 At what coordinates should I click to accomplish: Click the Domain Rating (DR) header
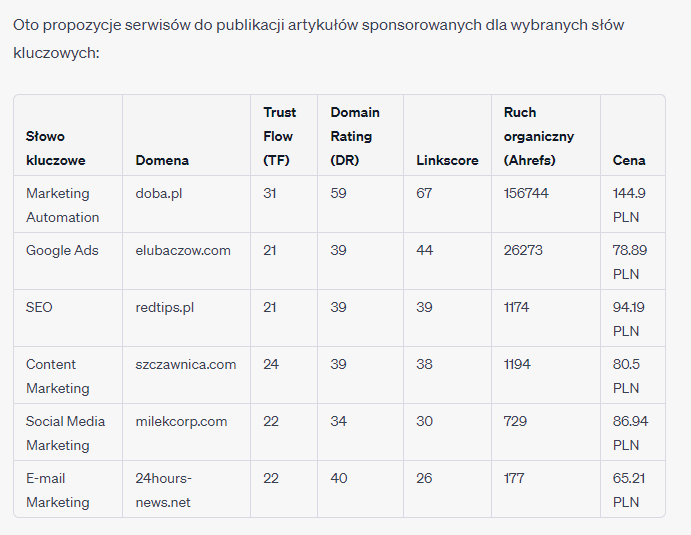pos(355,136)
